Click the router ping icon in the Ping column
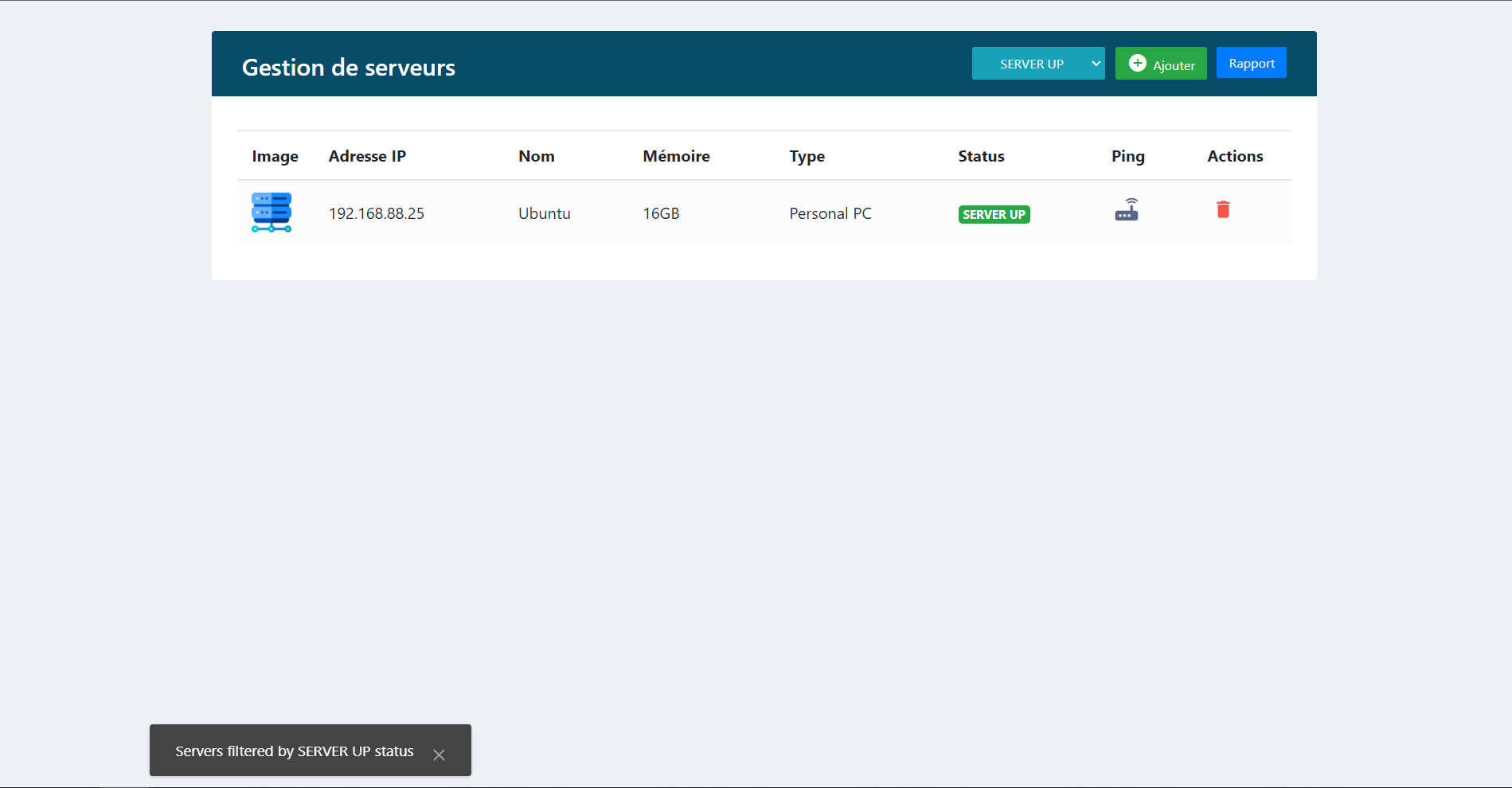The image size is (1512, 788). 1127,210
